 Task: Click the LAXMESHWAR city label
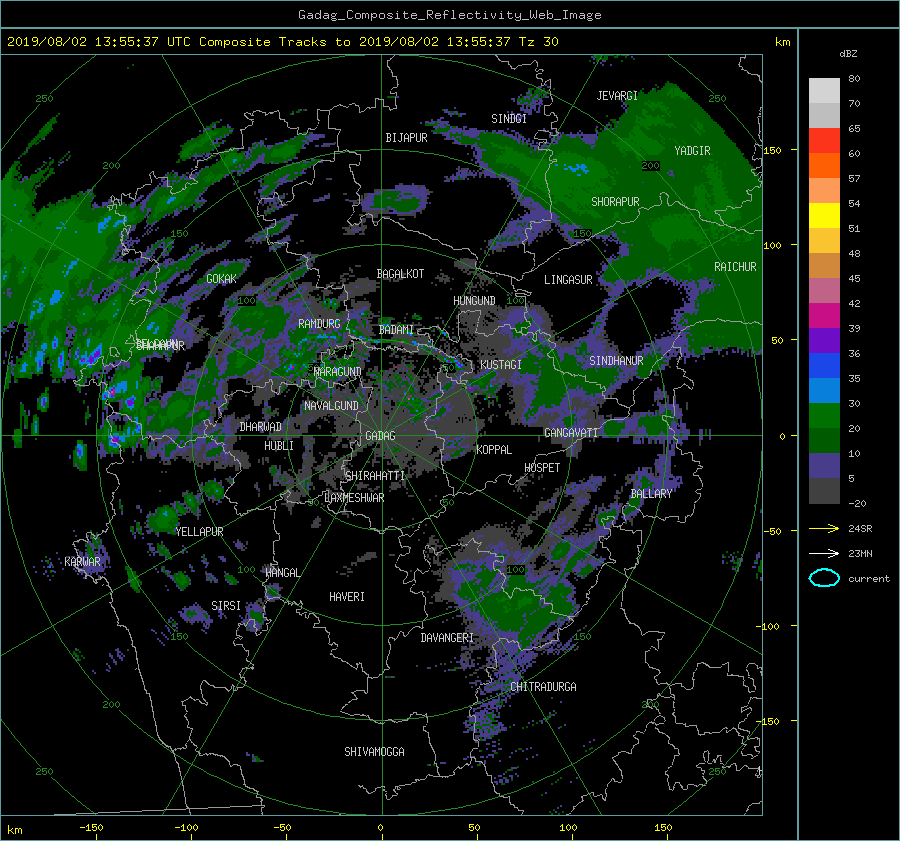[x=354, y=498]
